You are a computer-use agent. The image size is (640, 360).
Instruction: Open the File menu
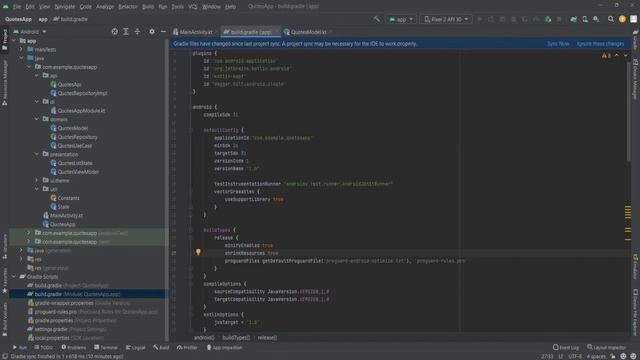[x=16, y=7]
